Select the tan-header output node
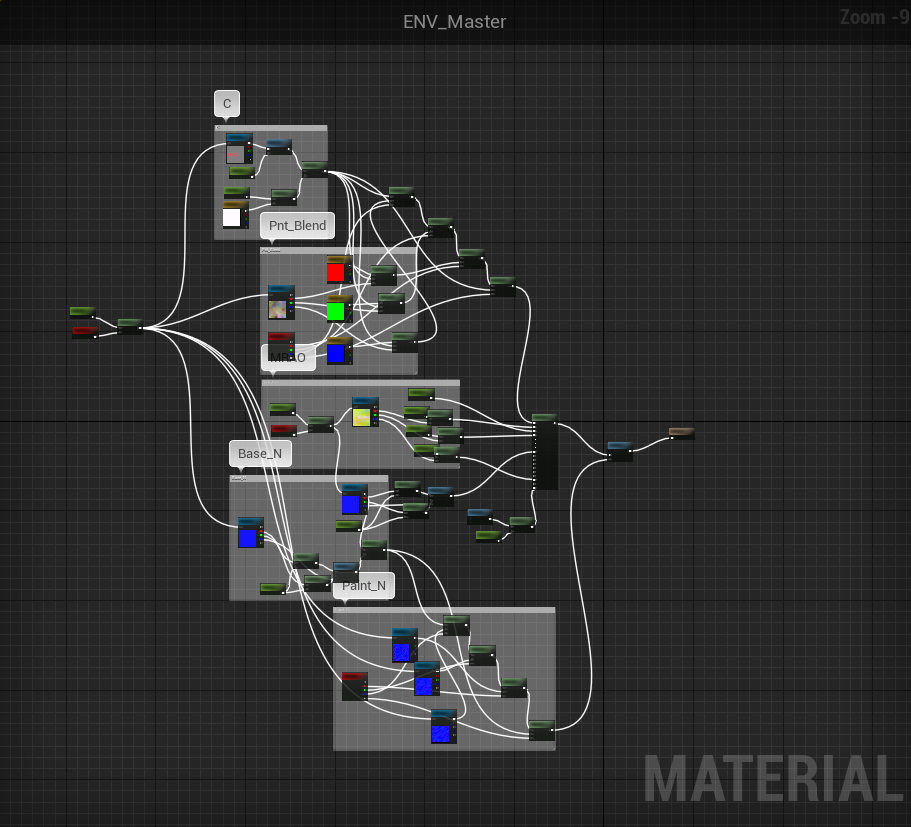Screen dimensions: 911x827 point(682,434)
